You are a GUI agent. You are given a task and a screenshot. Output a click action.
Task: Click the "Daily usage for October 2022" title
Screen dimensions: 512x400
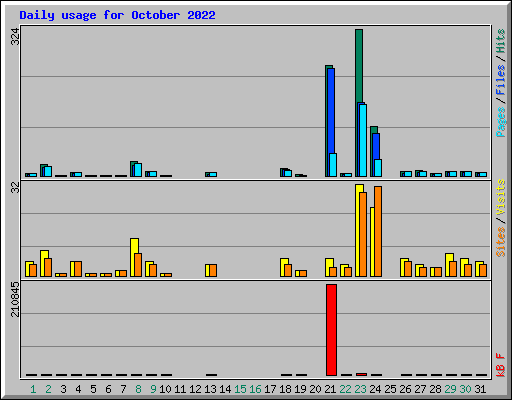pos(117,15)
